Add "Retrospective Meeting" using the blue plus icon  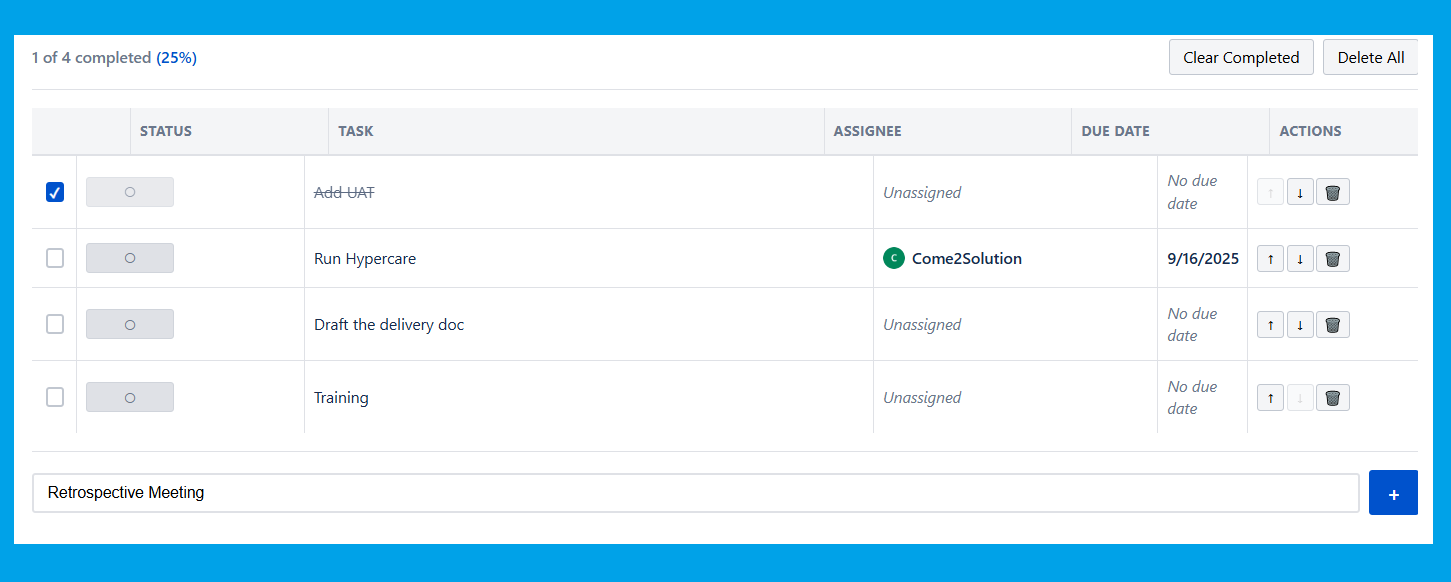click(1393, 492)
